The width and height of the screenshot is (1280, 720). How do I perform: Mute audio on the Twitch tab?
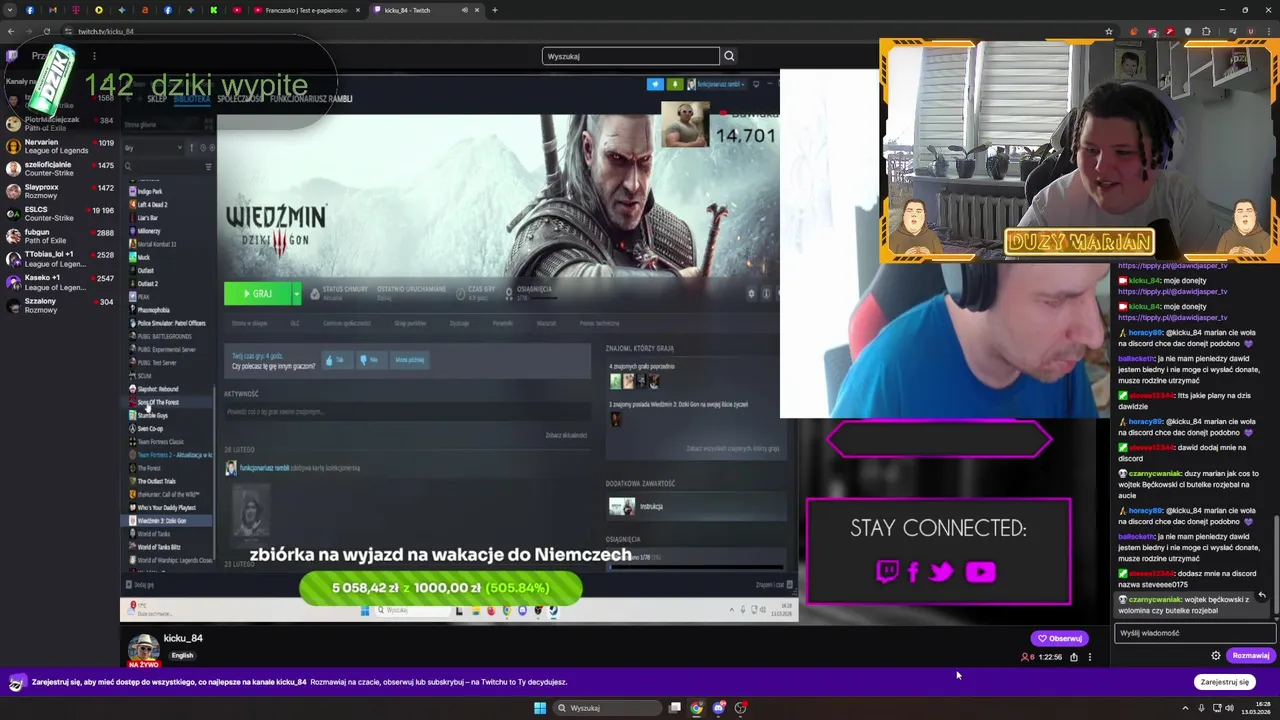point(464,10)
